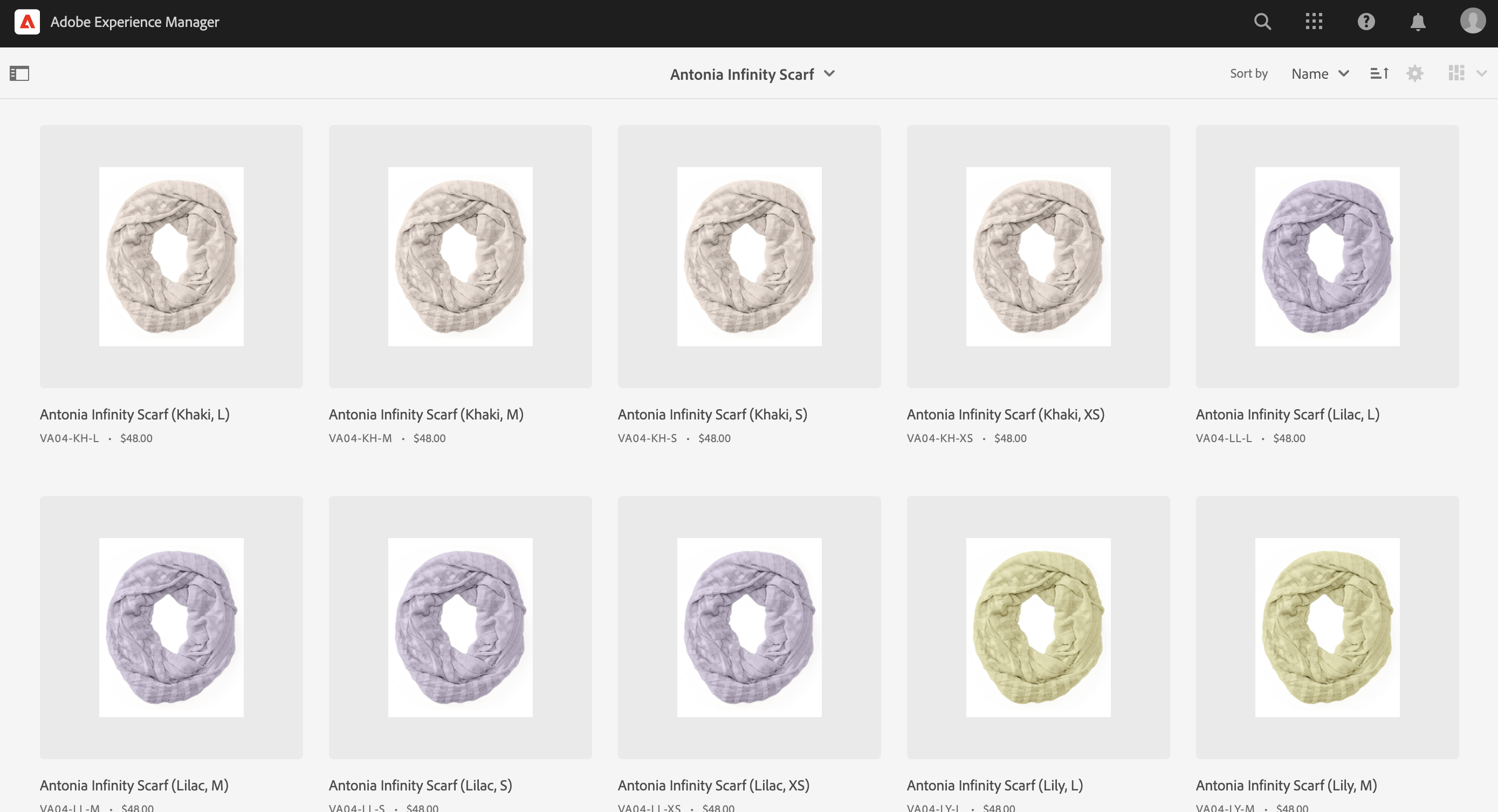Open the notifications bell
The image size is (1498, 812).
point(1418,22)
